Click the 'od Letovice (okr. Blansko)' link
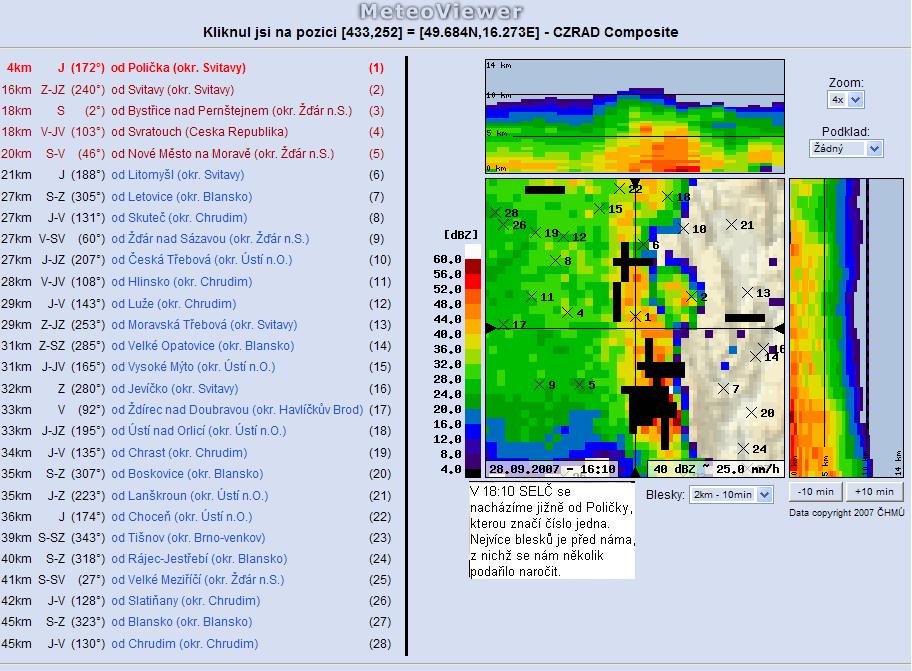Screen dimensions: 912x671 [x=182, y=197]
